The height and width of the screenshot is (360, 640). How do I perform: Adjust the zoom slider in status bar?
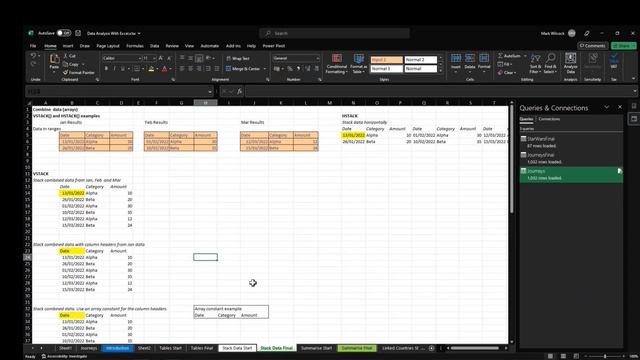604,356
